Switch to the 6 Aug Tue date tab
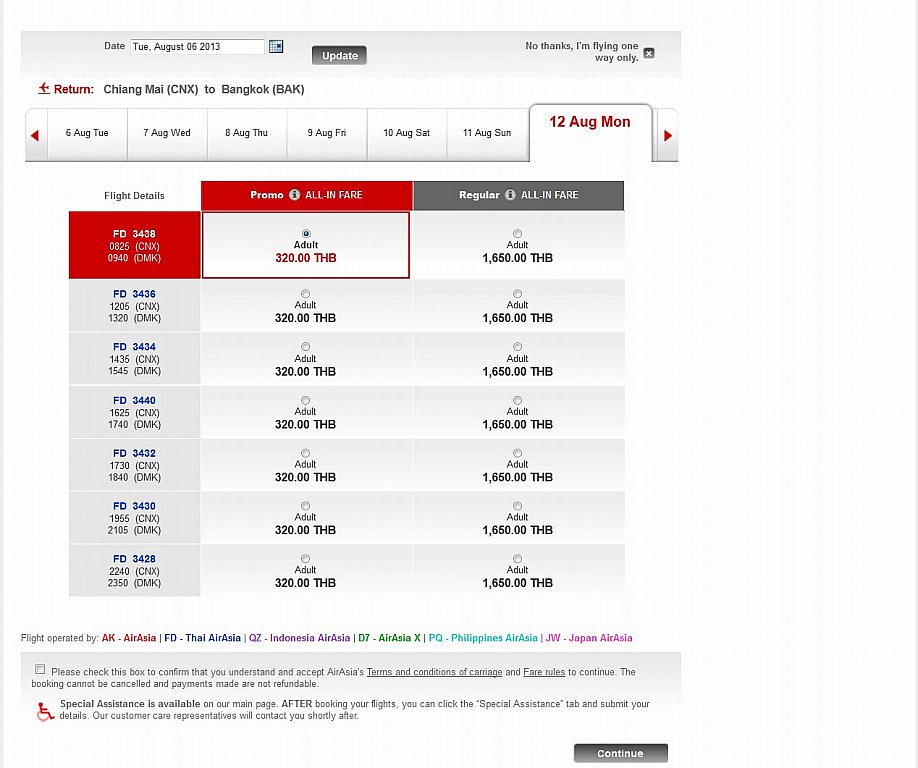 (x=87, y=133)
